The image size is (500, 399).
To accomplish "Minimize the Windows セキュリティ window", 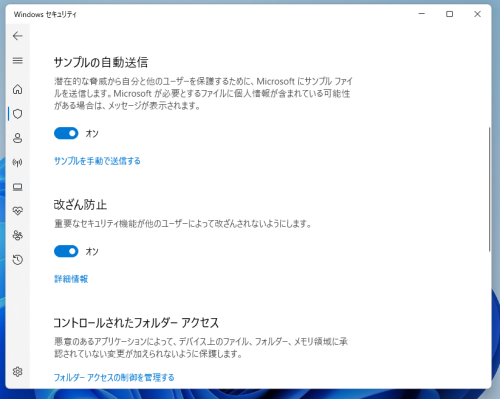I will click(422, 14).
